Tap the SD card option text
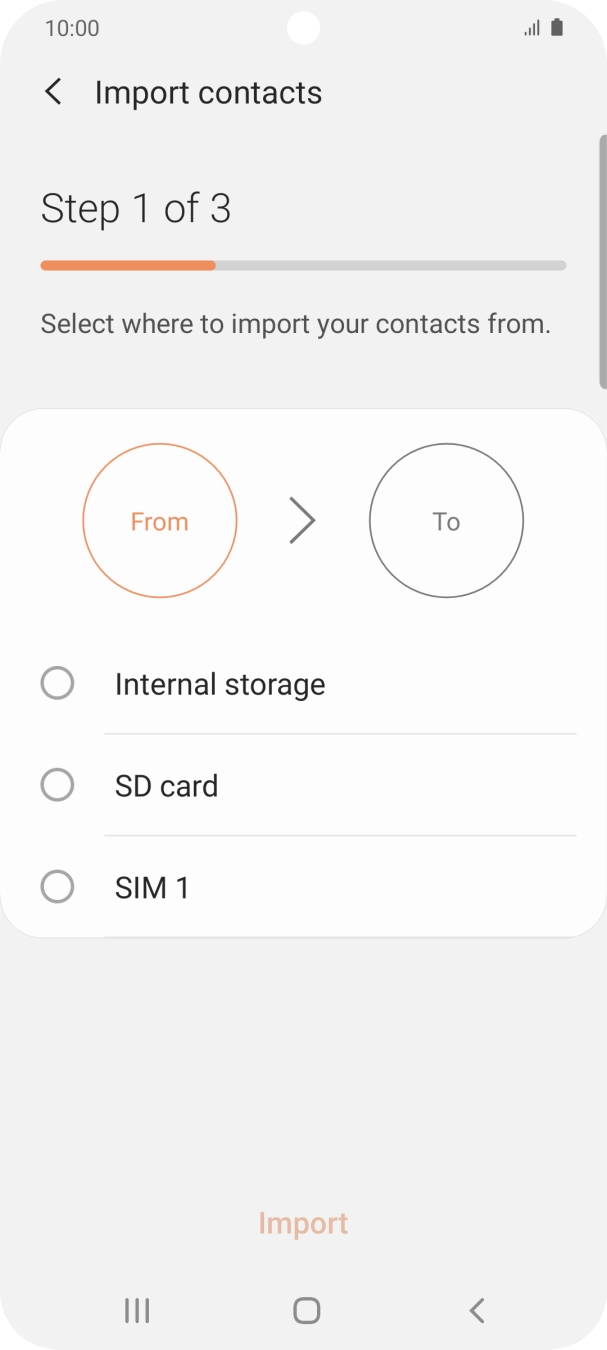Viewport: 607px width, 1350px height. [166, 786]
